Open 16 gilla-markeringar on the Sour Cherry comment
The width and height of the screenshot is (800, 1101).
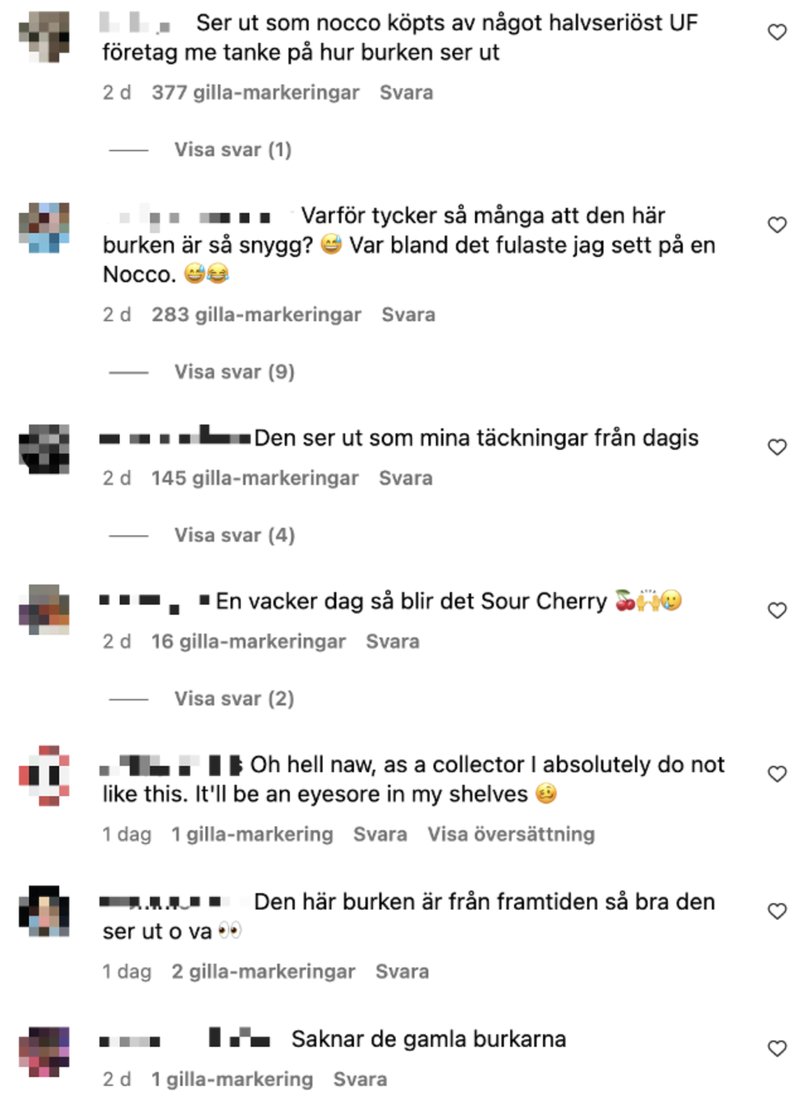[249, 642]
